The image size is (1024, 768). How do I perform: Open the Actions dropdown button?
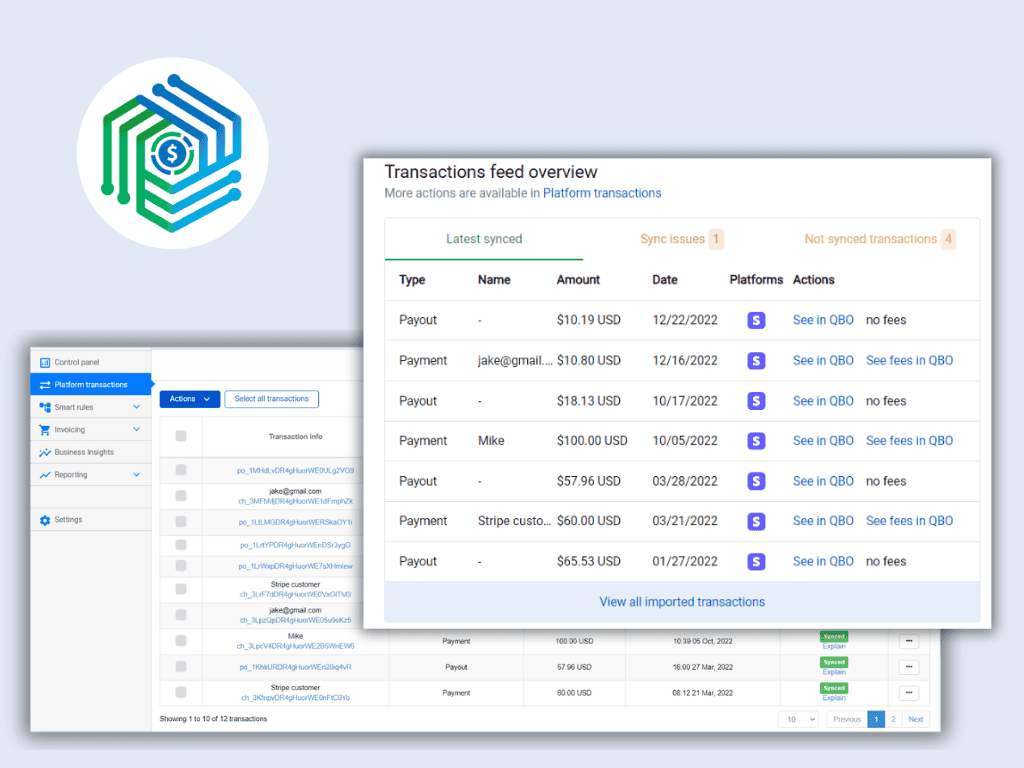(189, 399)
